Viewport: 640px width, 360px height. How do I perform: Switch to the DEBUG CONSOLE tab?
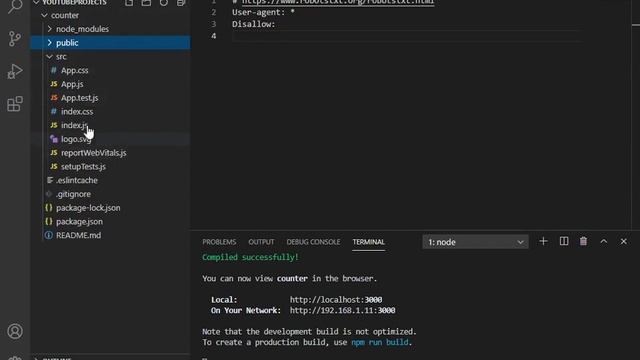pos(313,242)
